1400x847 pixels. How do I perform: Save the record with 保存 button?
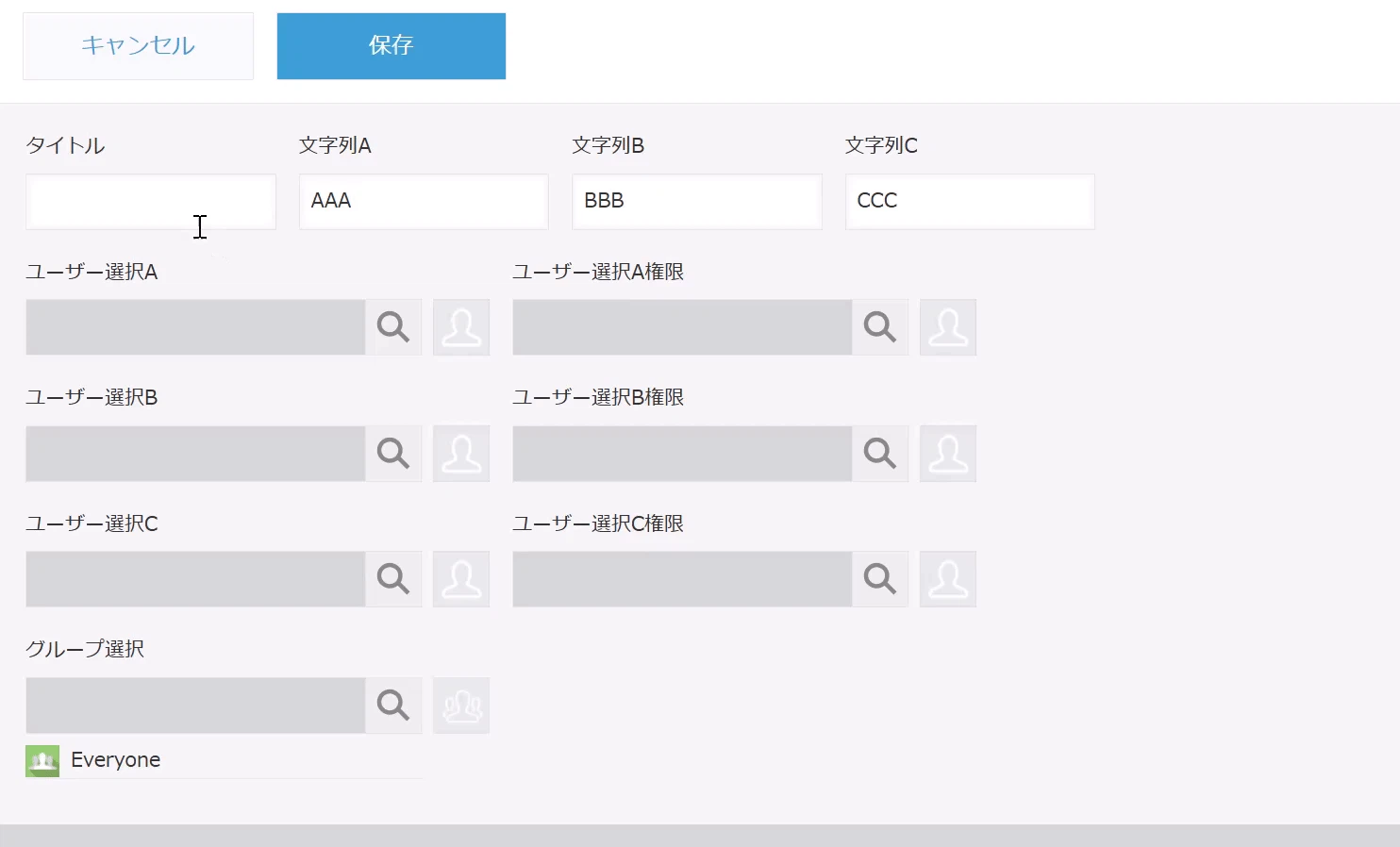(392, 46)
